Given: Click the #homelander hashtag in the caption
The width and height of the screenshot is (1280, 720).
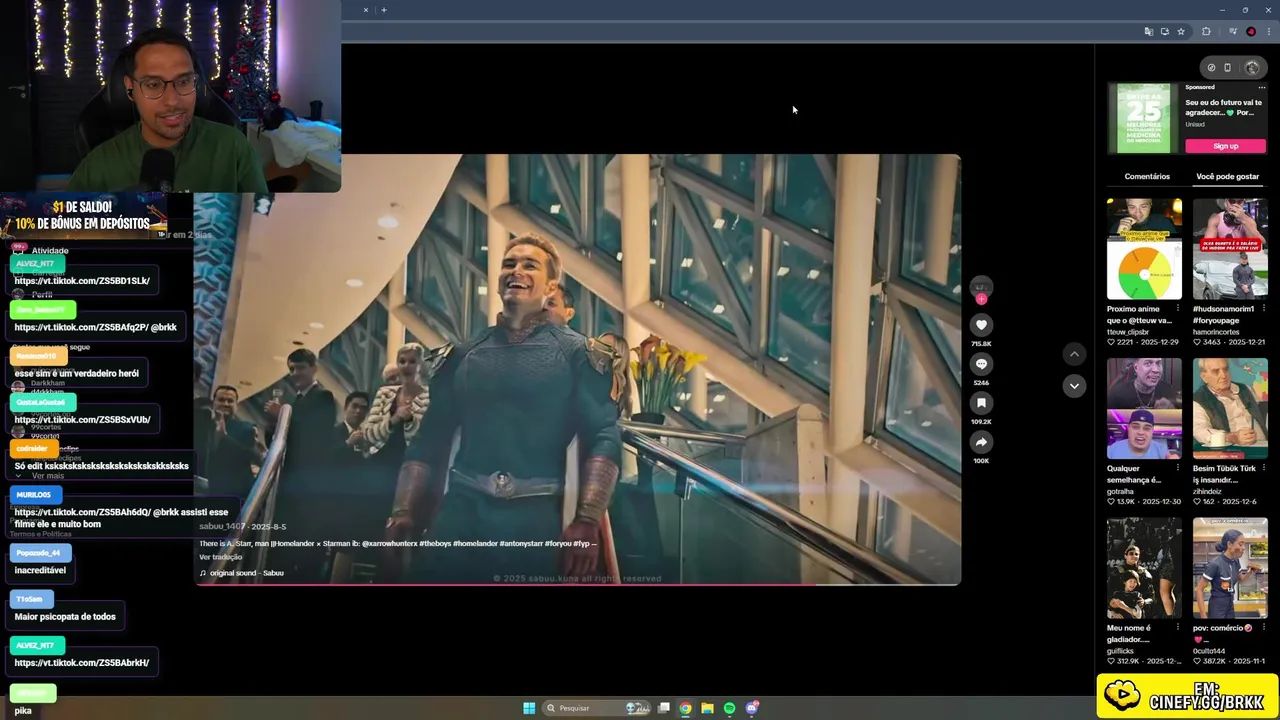Looking at the screenshot, I should click(x=476, y=544).
